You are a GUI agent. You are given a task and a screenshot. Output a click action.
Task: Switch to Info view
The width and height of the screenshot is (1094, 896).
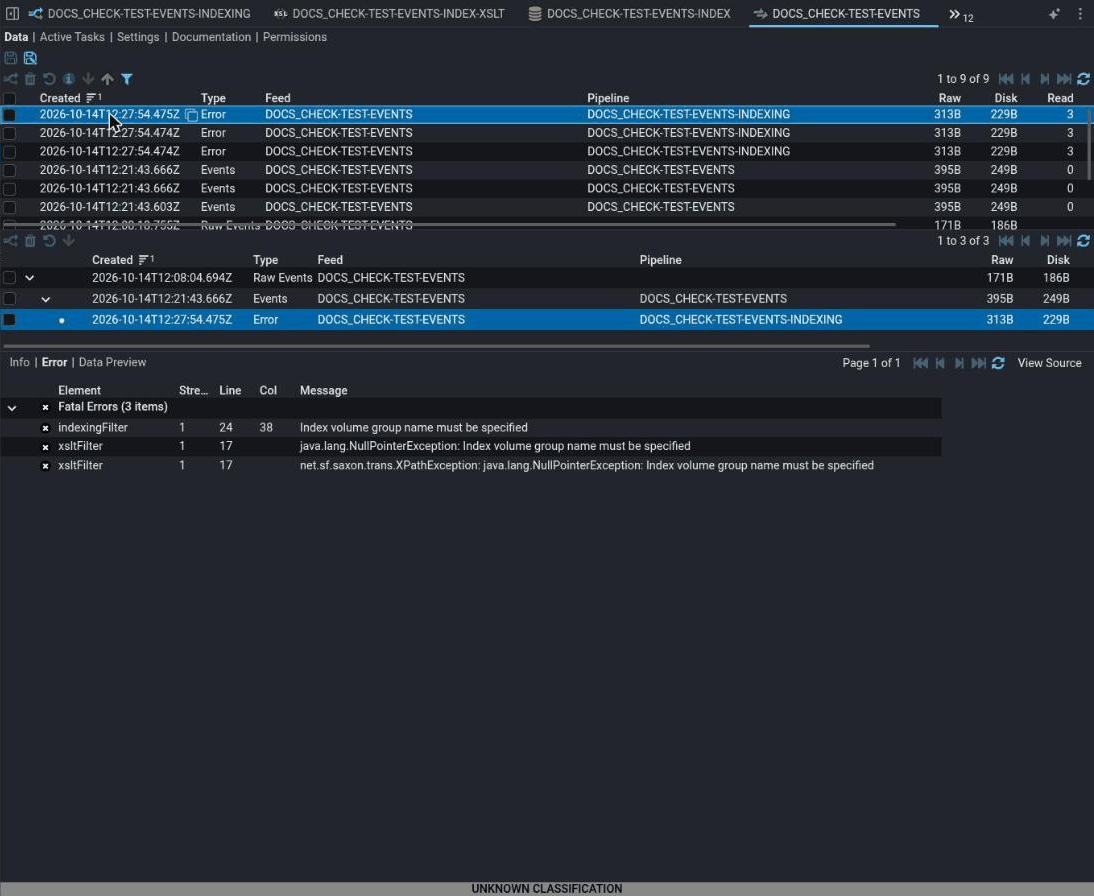pos(20,362)
